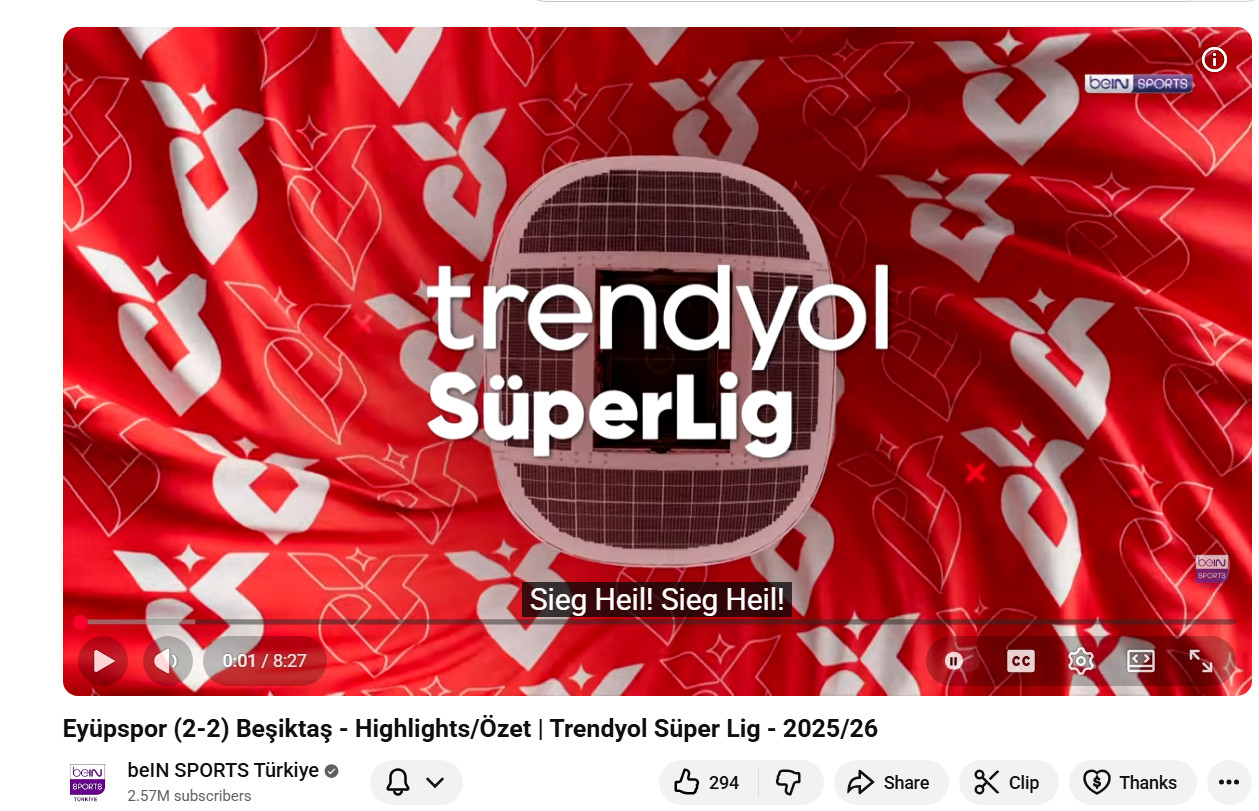1259x811 pixels.
Task: Toggle the autoplay switch
Action: tap(954, 661)
